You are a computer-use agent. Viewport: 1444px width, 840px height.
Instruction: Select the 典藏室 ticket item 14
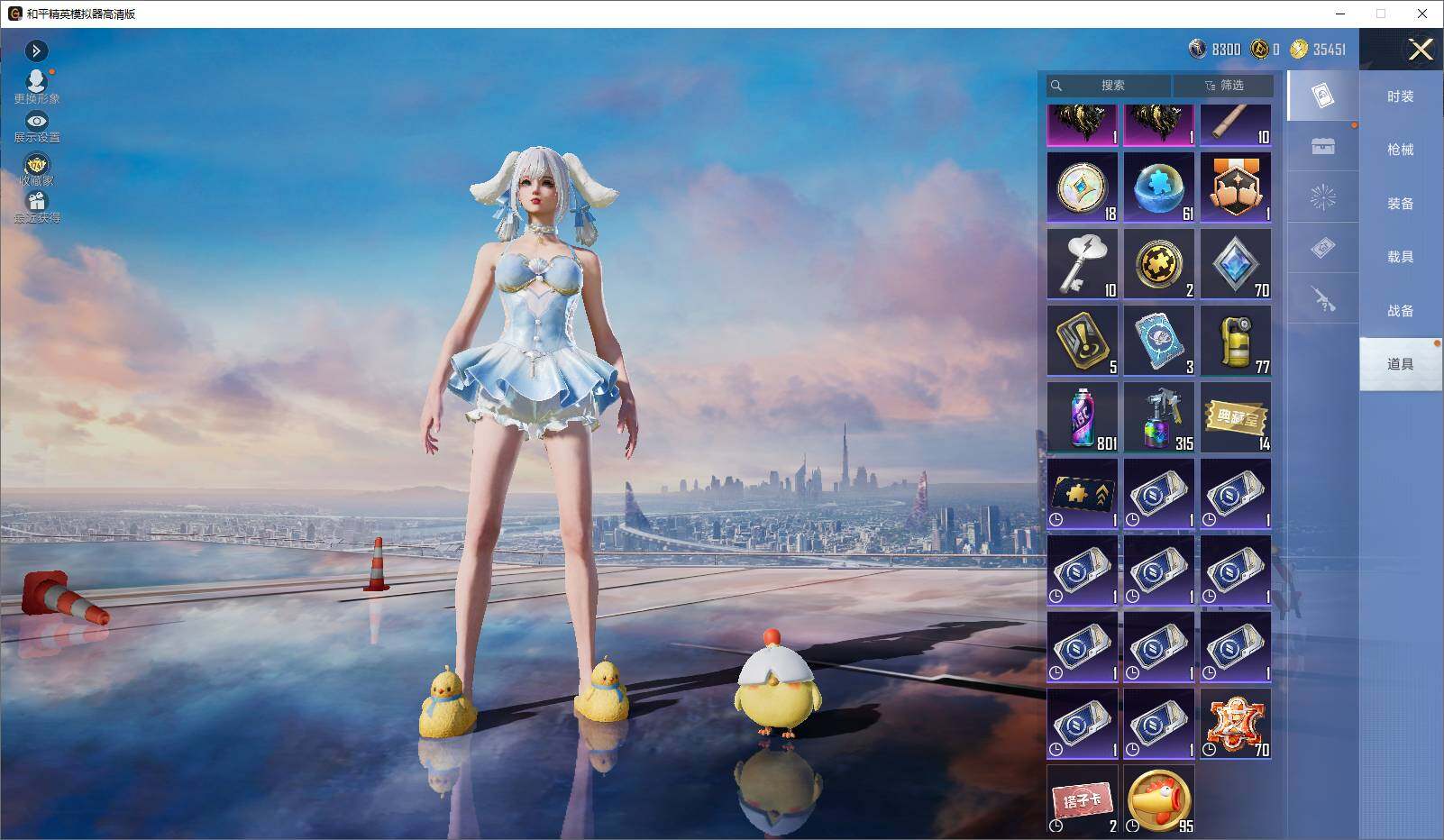click(1236, 417)
